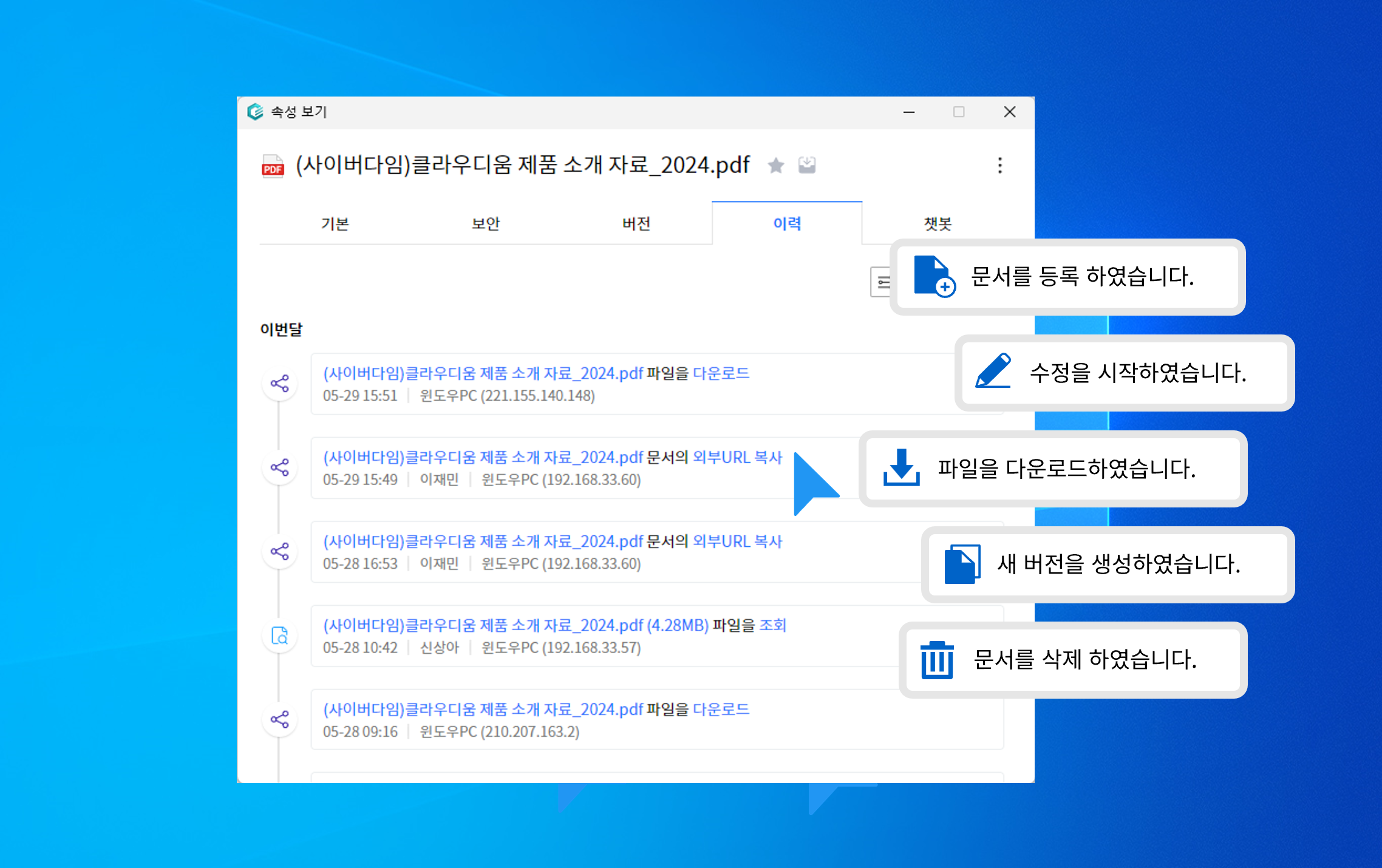The height and width of the screenshot is (868, 1382).
Task: Click the 문서를 등록 하였습니다. label
Action: (1082, 276)
